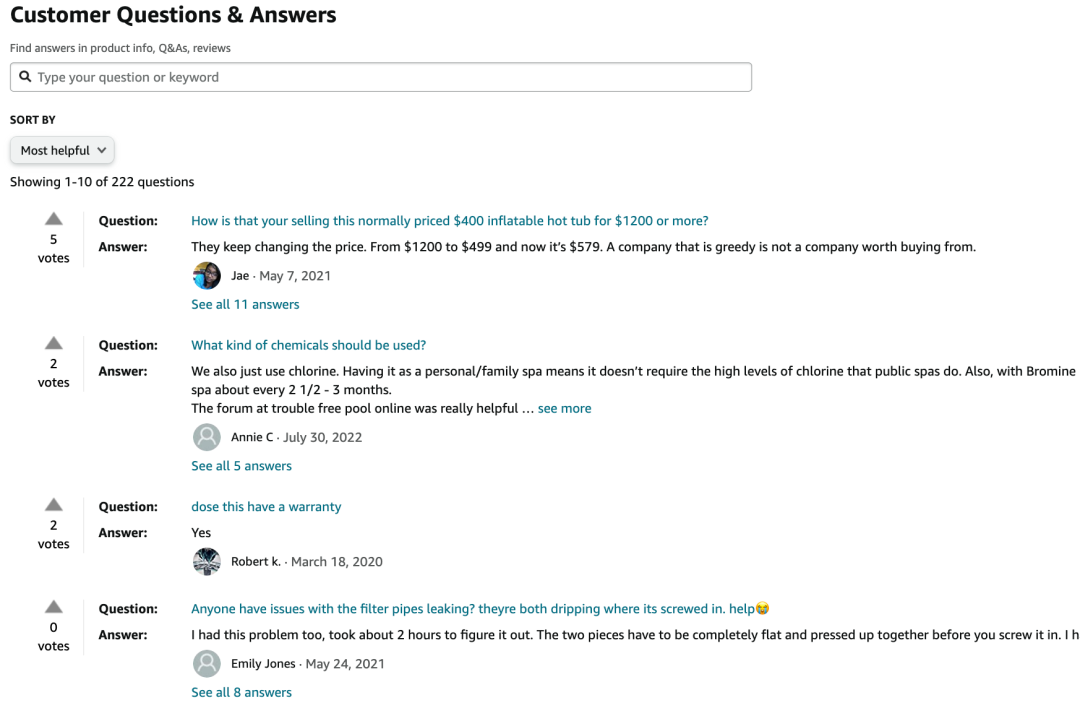Screen dimensions: 1080x703
Task: Open the Most helpful sort dropdown
Action: click(x=62, y=150)
